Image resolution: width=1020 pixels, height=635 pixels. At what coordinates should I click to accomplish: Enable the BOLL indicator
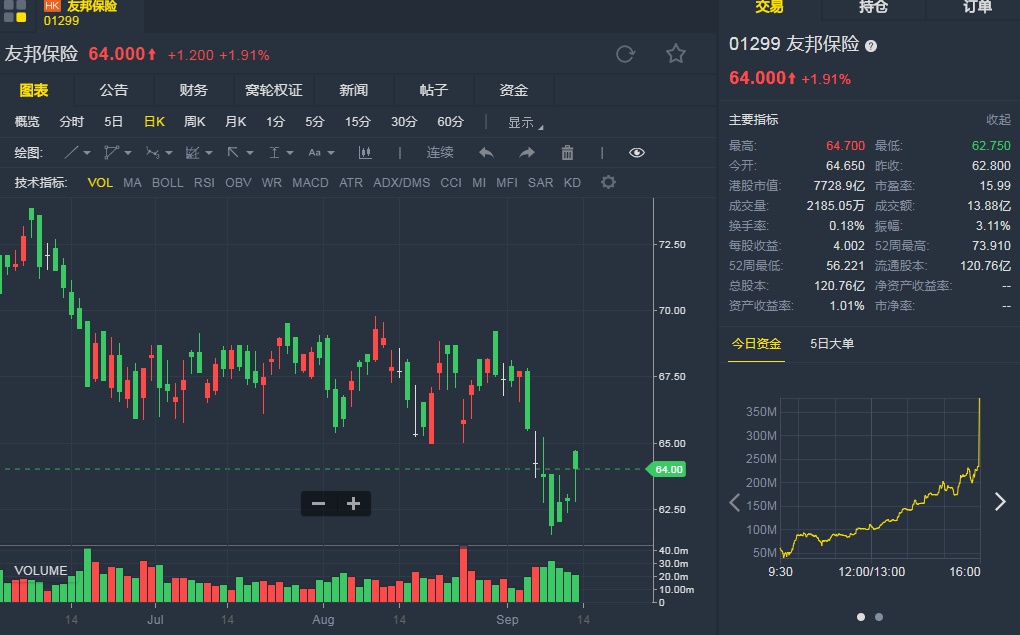[167, 183]
